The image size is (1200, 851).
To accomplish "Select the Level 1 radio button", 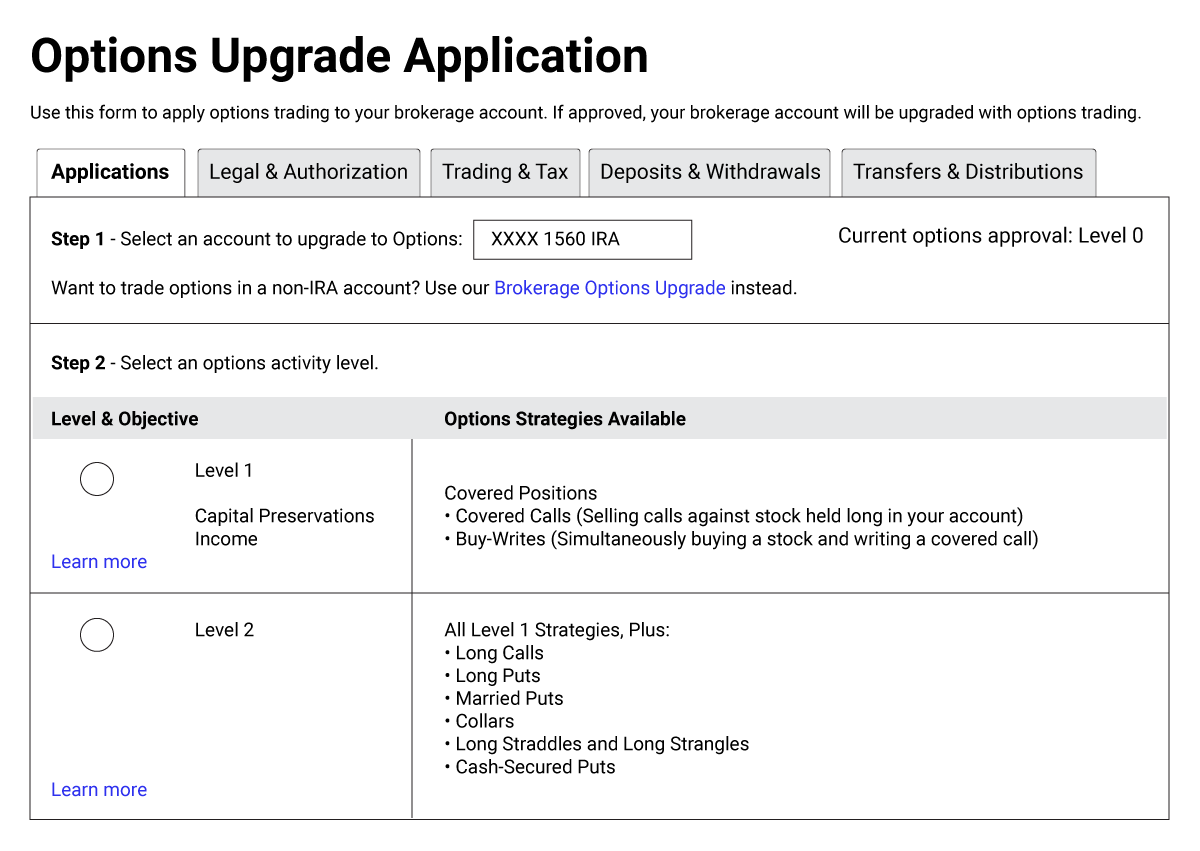I will [x=97, y=480].
